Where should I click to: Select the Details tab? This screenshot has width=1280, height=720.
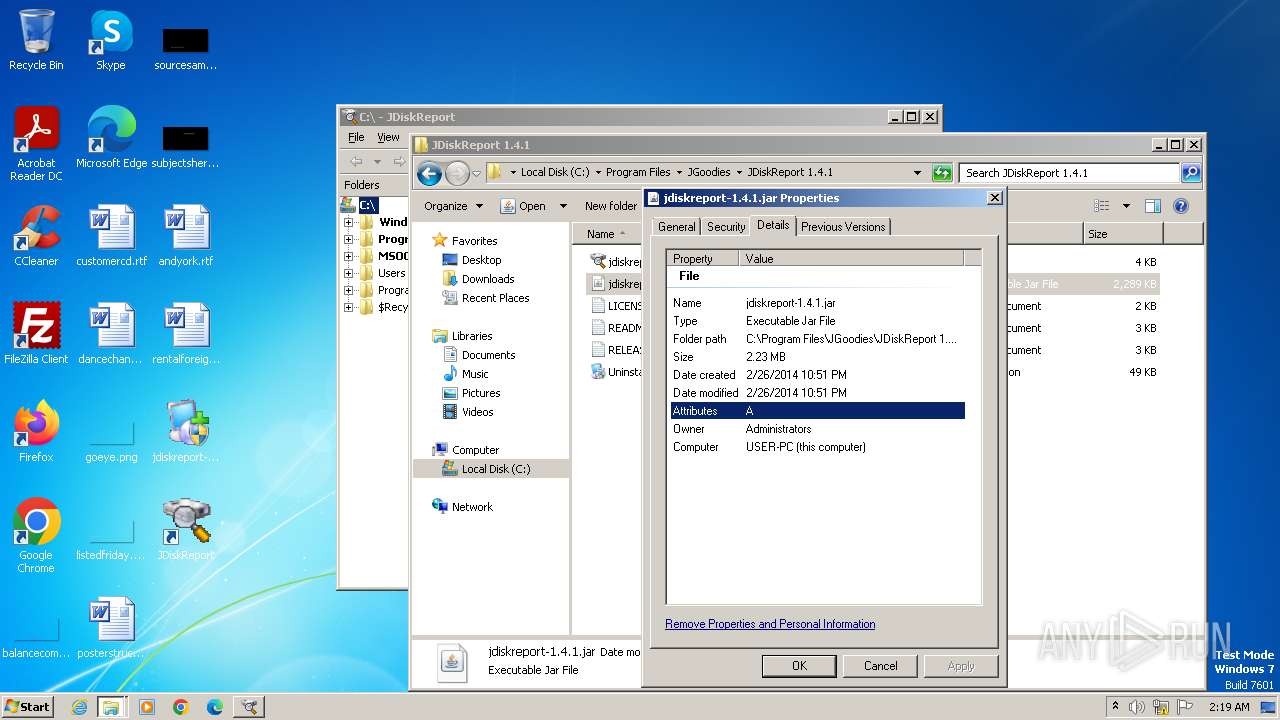[x=773, y=225]
